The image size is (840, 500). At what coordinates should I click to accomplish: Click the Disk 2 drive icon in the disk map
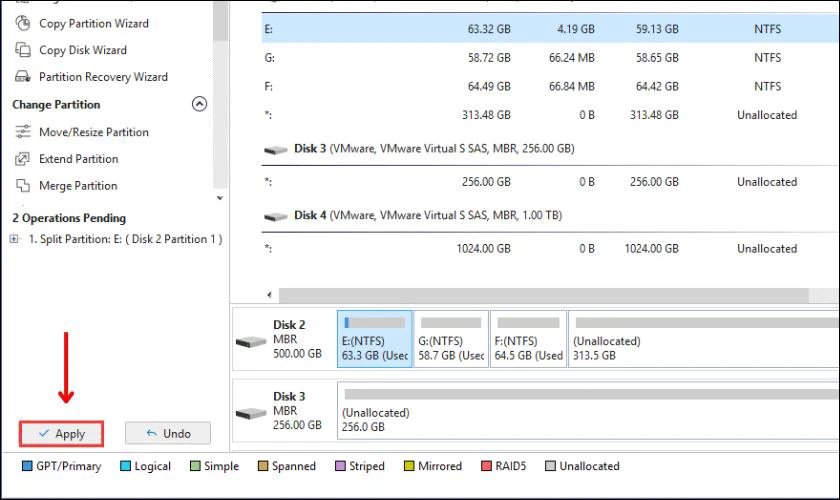coord(251,341)
